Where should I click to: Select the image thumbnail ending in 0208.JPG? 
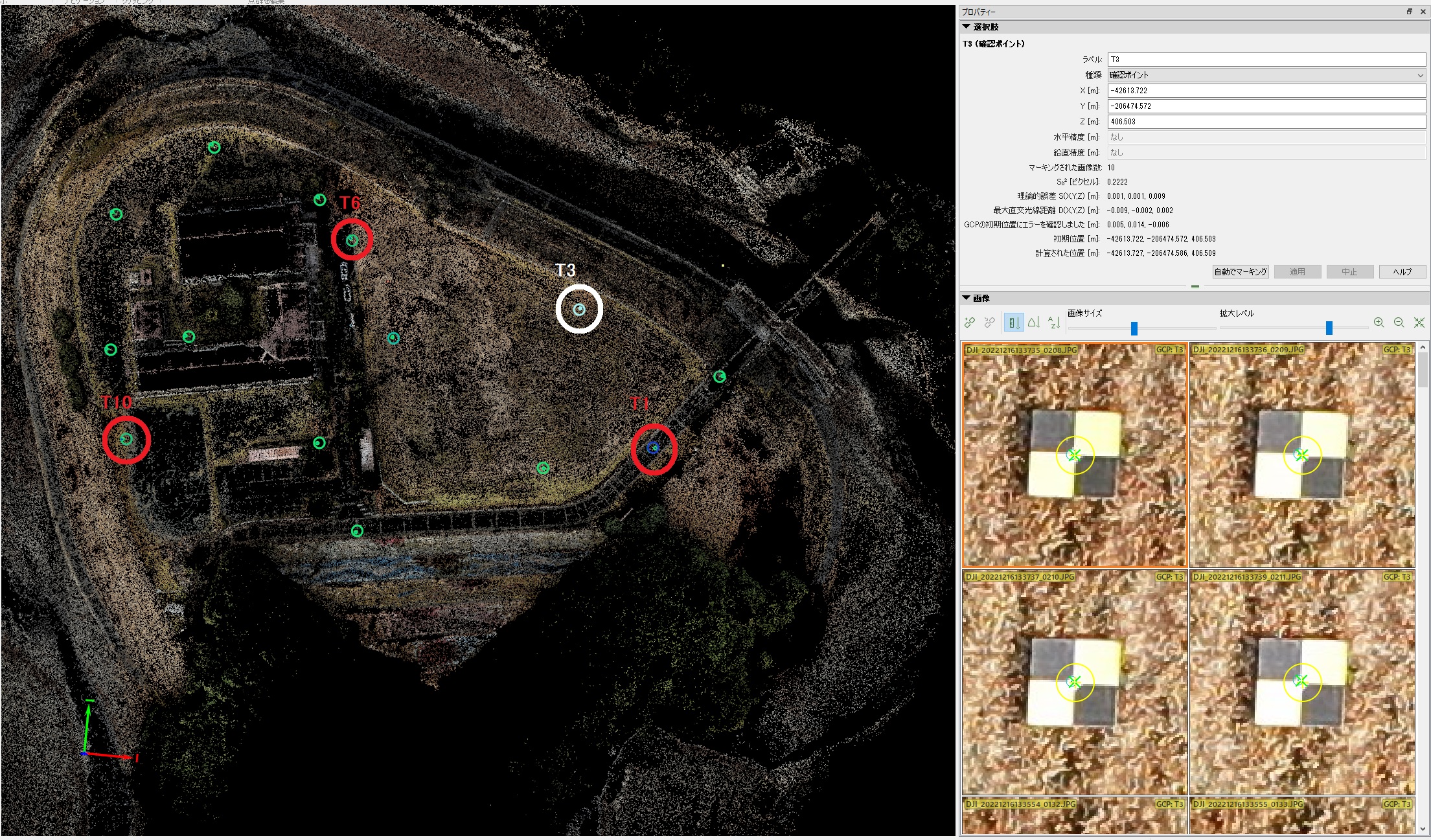click(x=1075, y=455)
